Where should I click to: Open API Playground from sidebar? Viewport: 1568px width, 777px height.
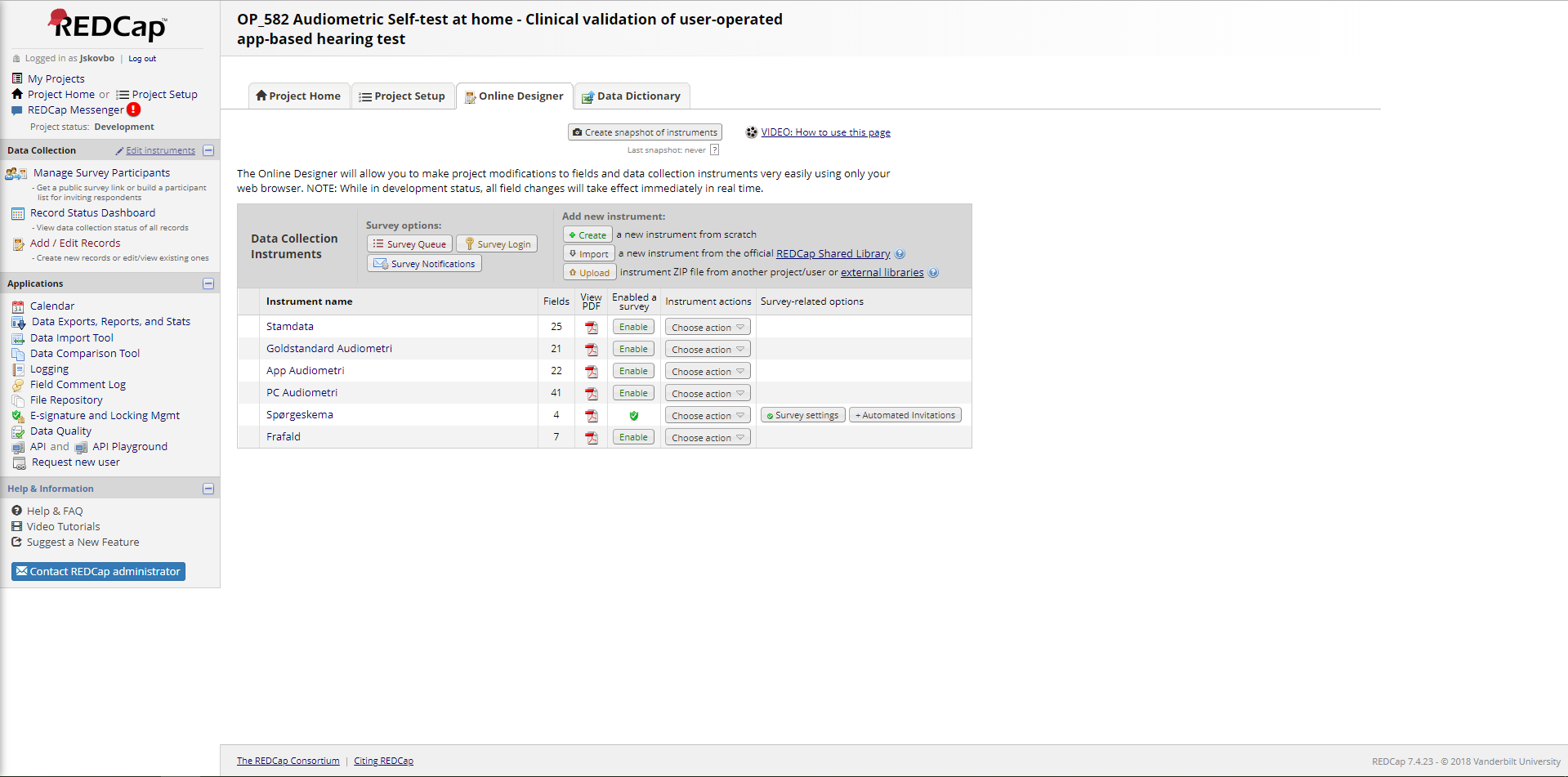(x=130, y=447)
